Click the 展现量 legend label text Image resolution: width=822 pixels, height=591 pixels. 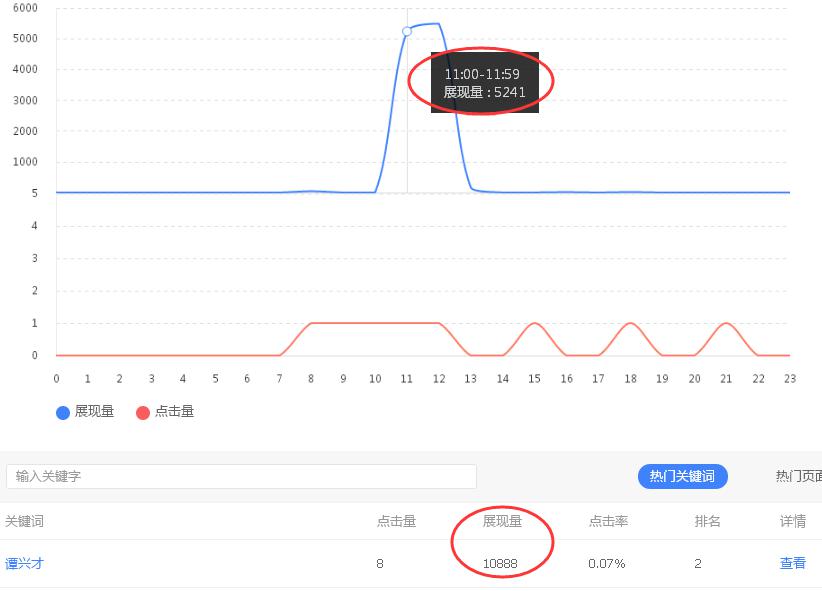[94, 412]
